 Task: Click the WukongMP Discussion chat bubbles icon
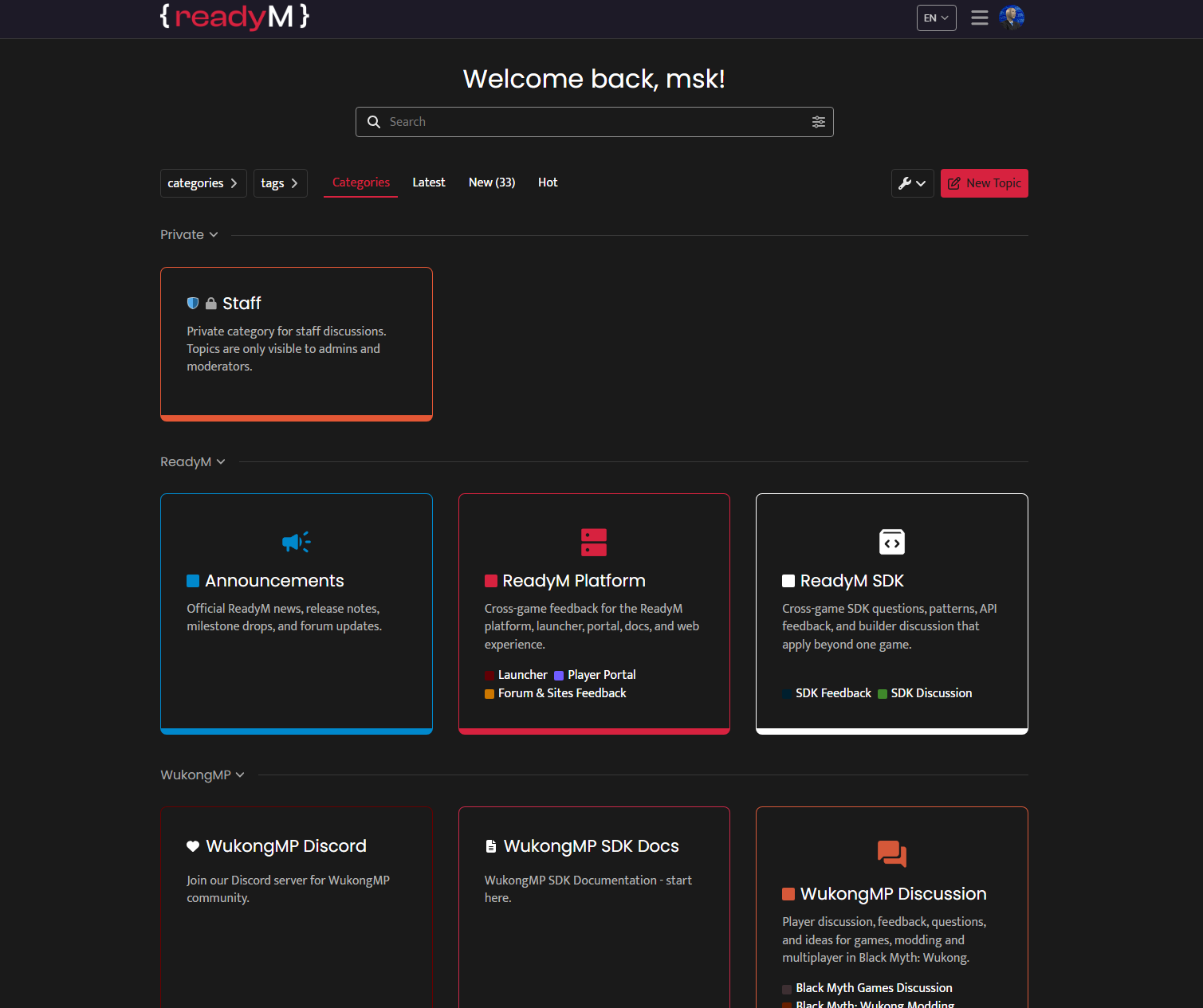click(891, 853)
